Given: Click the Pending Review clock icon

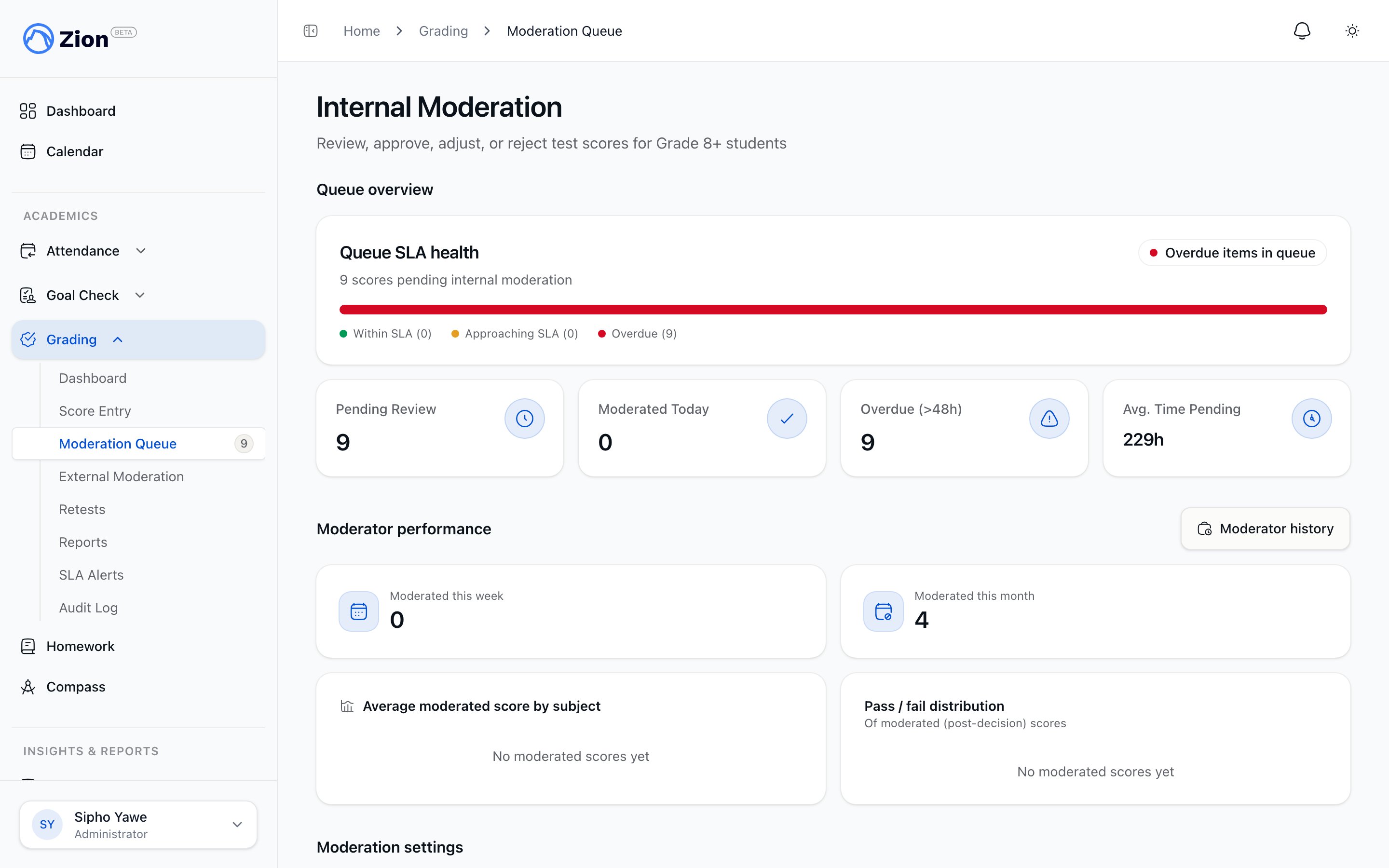Looking at the screenshot, I should [x=524, y=419].
